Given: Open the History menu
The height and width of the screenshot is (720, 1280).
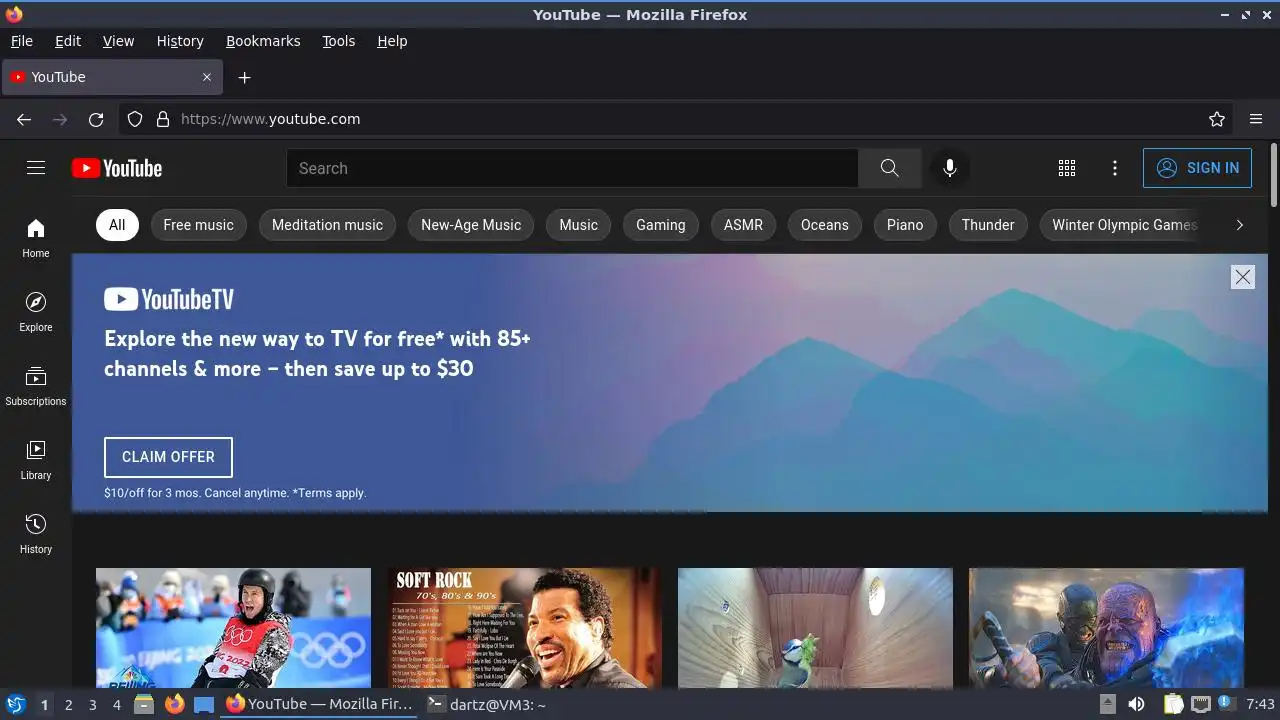Looking at the screenshot, I should tap(180, 41).
